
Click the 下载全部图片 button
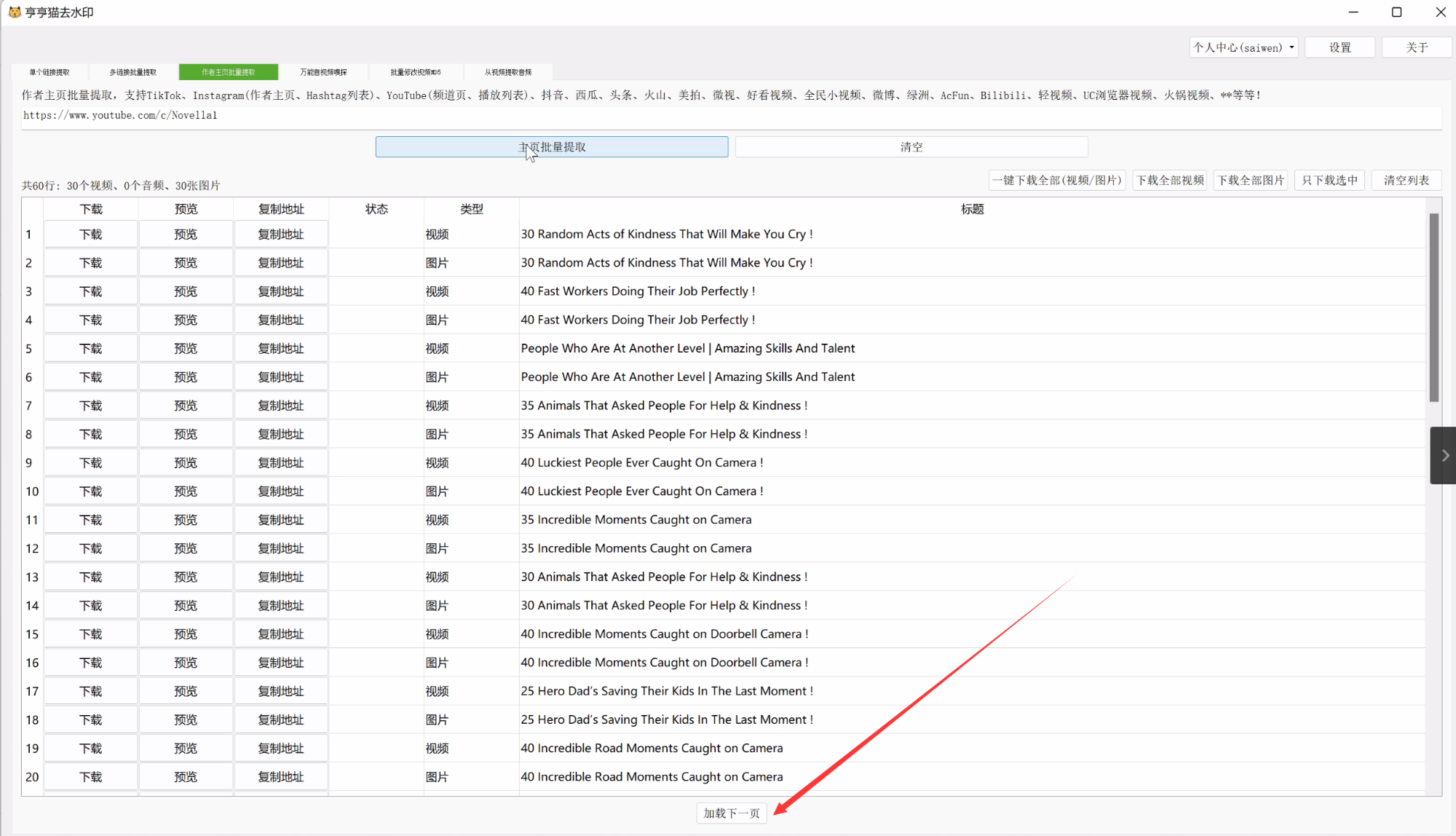(x=1251, y=180)
